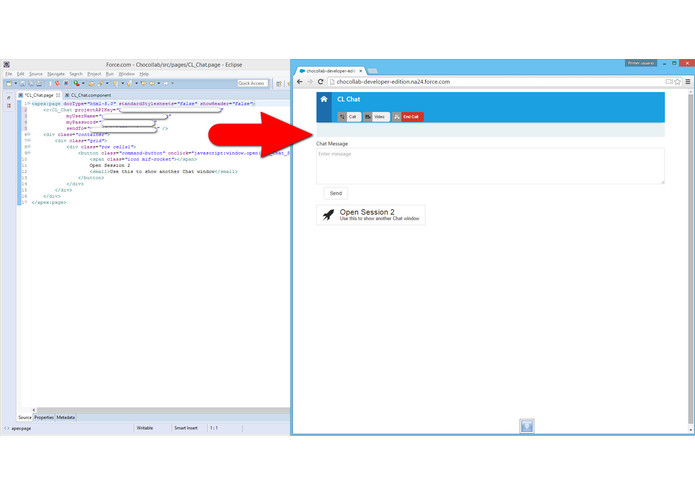
Task: Open the Project menu in Eclipse
Action: [94, 74]
